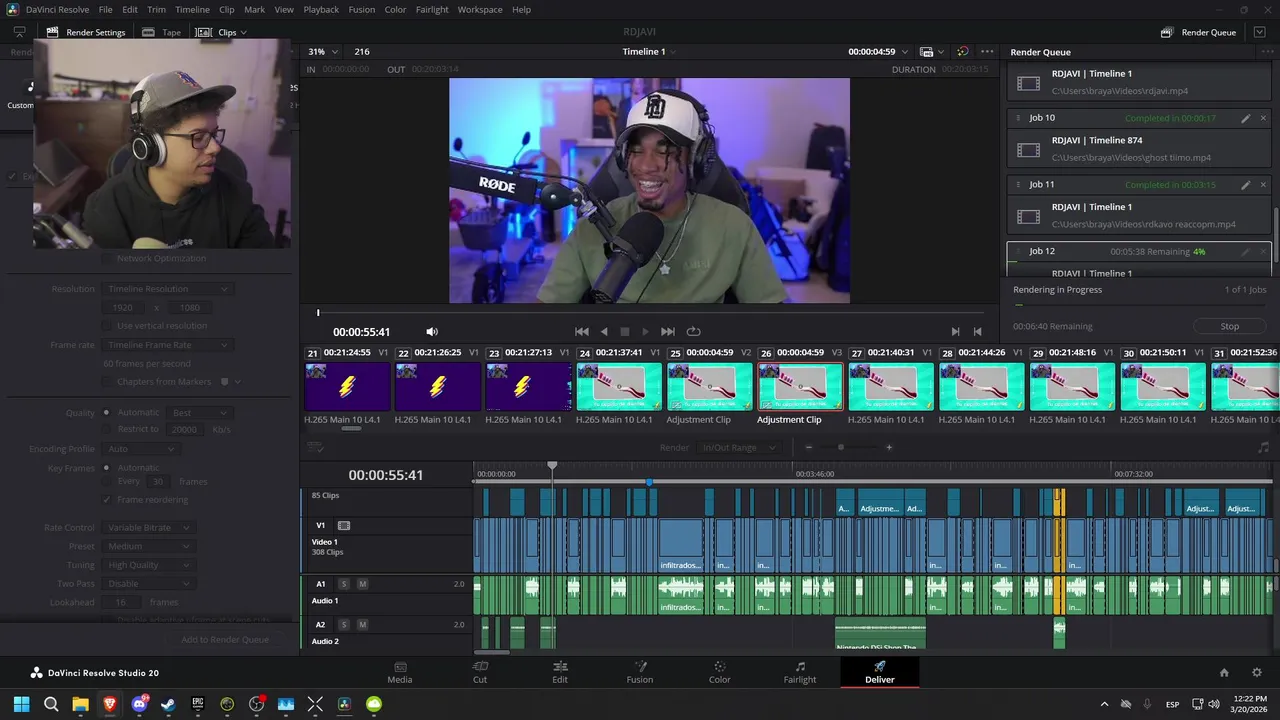Open the Fusion menu
This screenshot has width=1280, height=720.
(x=362, y=9)
